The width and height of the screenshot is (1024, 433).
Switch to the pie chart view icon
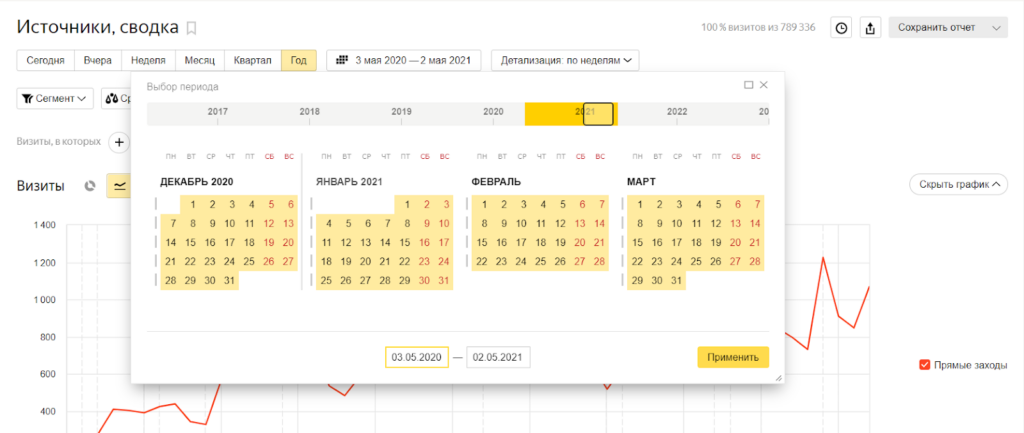(90, 186)
